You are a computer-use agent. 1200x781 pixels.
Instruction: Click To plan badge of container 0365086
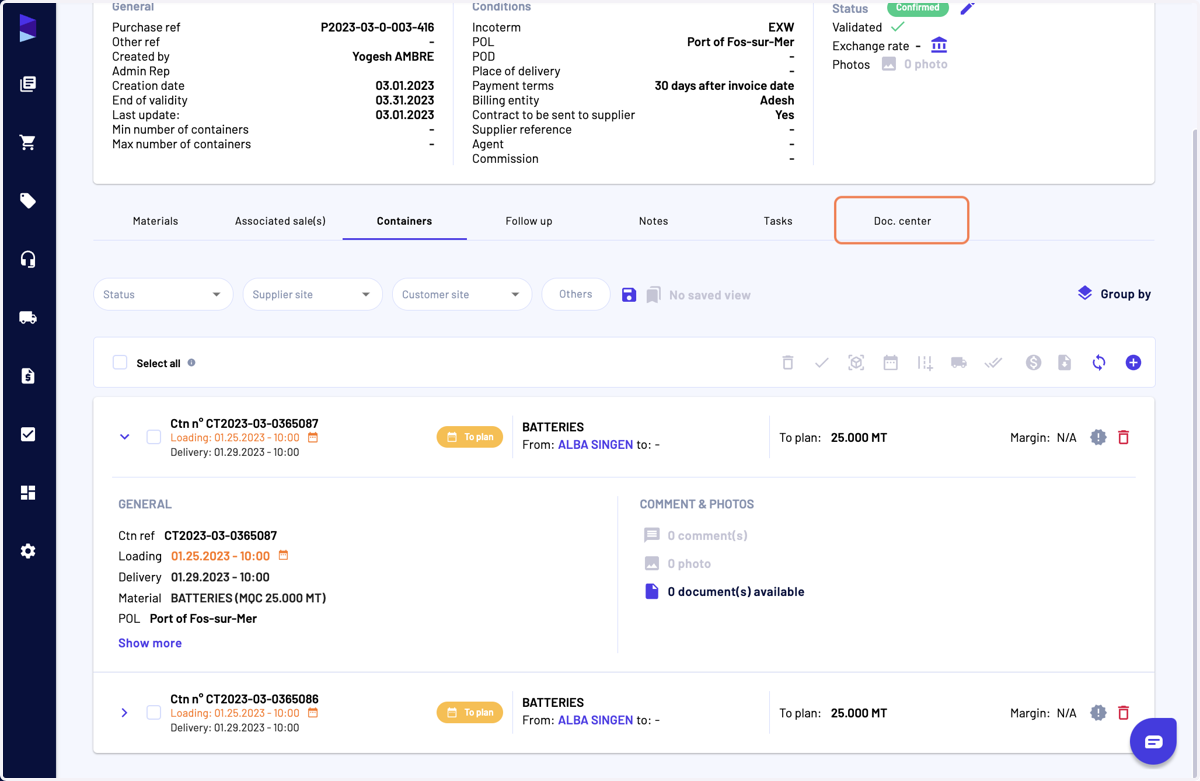click(470, 713)
